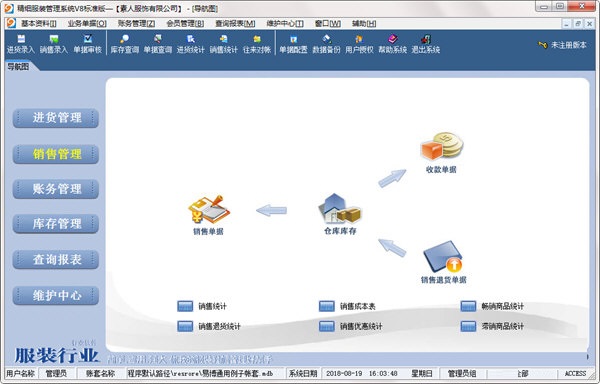Open 单据查询 from the toolbar
The width and height of the screenshot is (600, 384).
tap(158, 44)
